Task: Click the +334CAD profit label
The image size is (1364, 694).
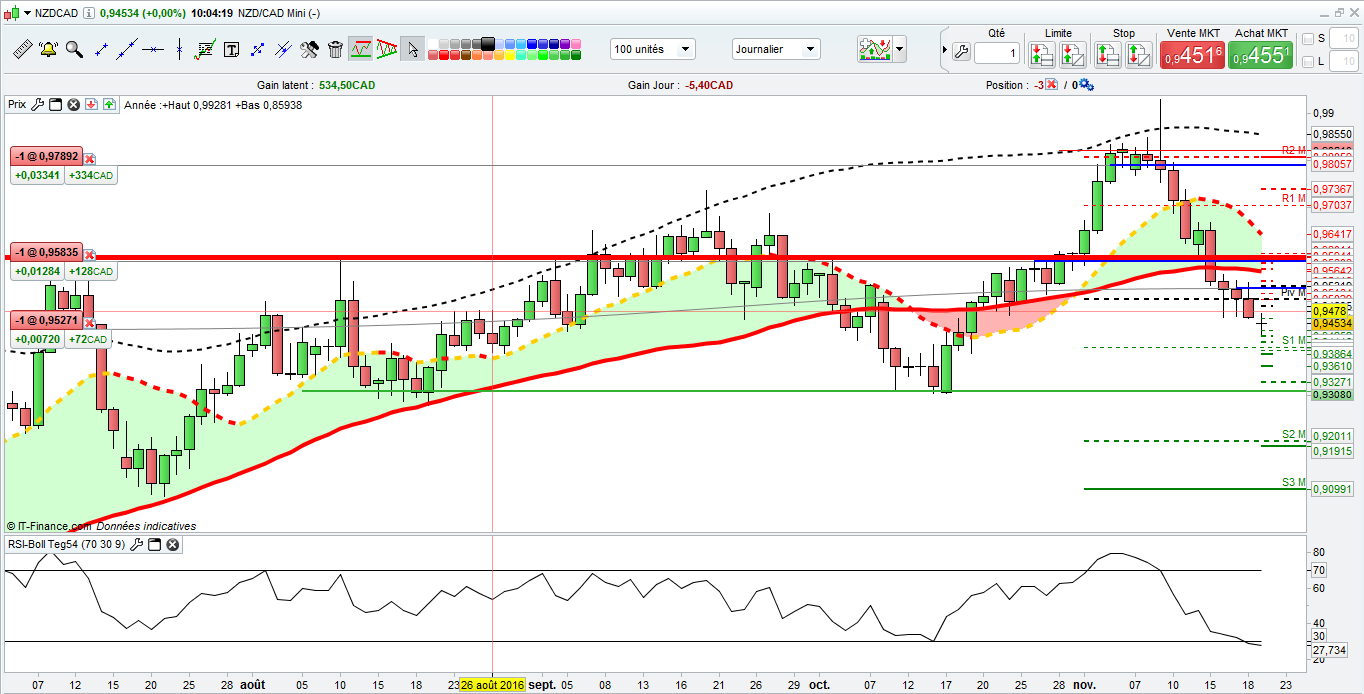Action: pyautogui.click(x=92, y=175)
